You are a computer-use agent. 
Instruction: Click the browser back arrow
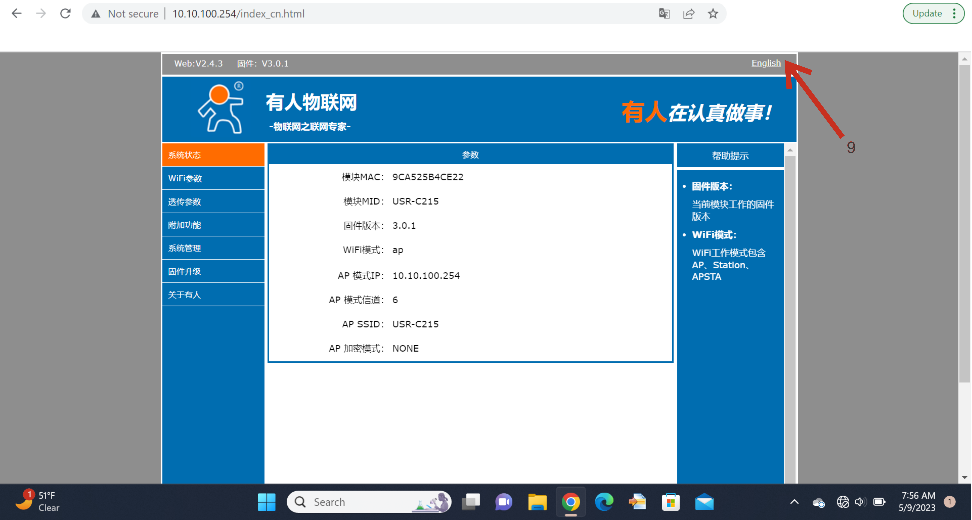(x=17, y=14)
